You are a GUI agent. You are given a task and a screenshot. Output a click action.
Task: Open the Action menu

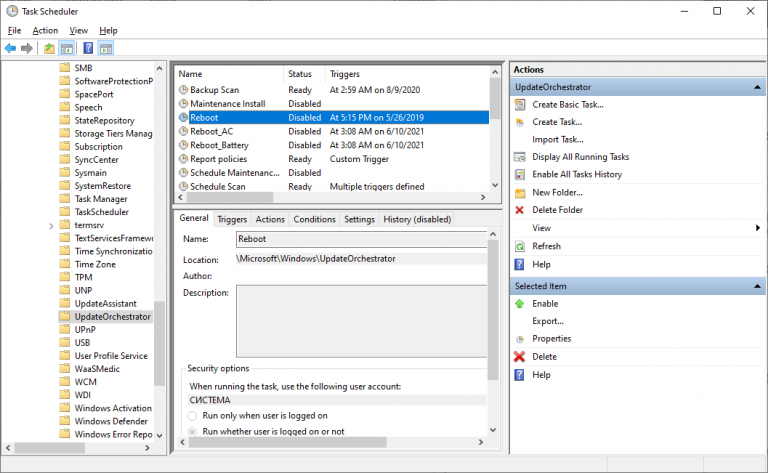tap(45, 31)
